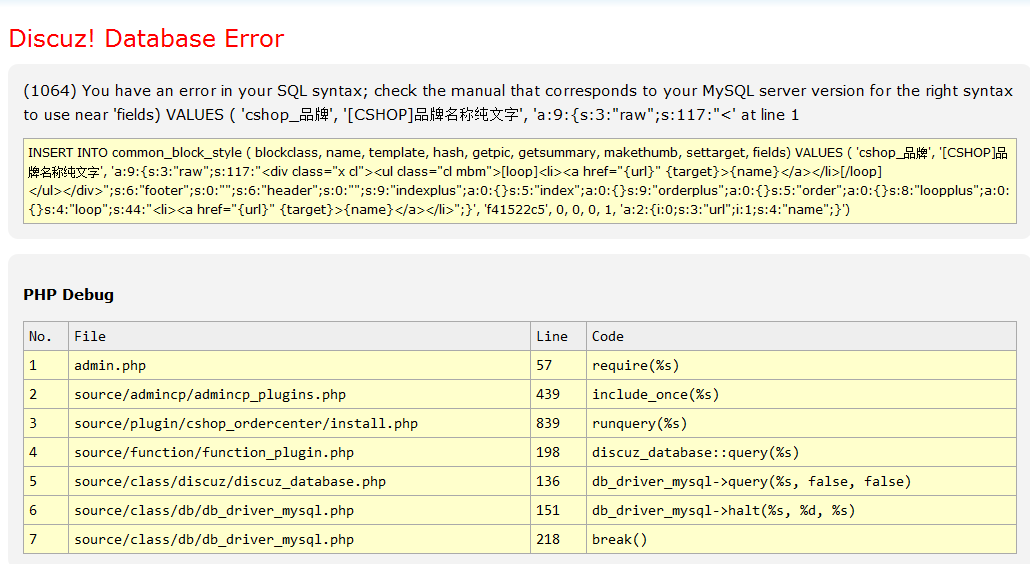
Task: Select the admin.php file cell
Action: click(300, 365)
